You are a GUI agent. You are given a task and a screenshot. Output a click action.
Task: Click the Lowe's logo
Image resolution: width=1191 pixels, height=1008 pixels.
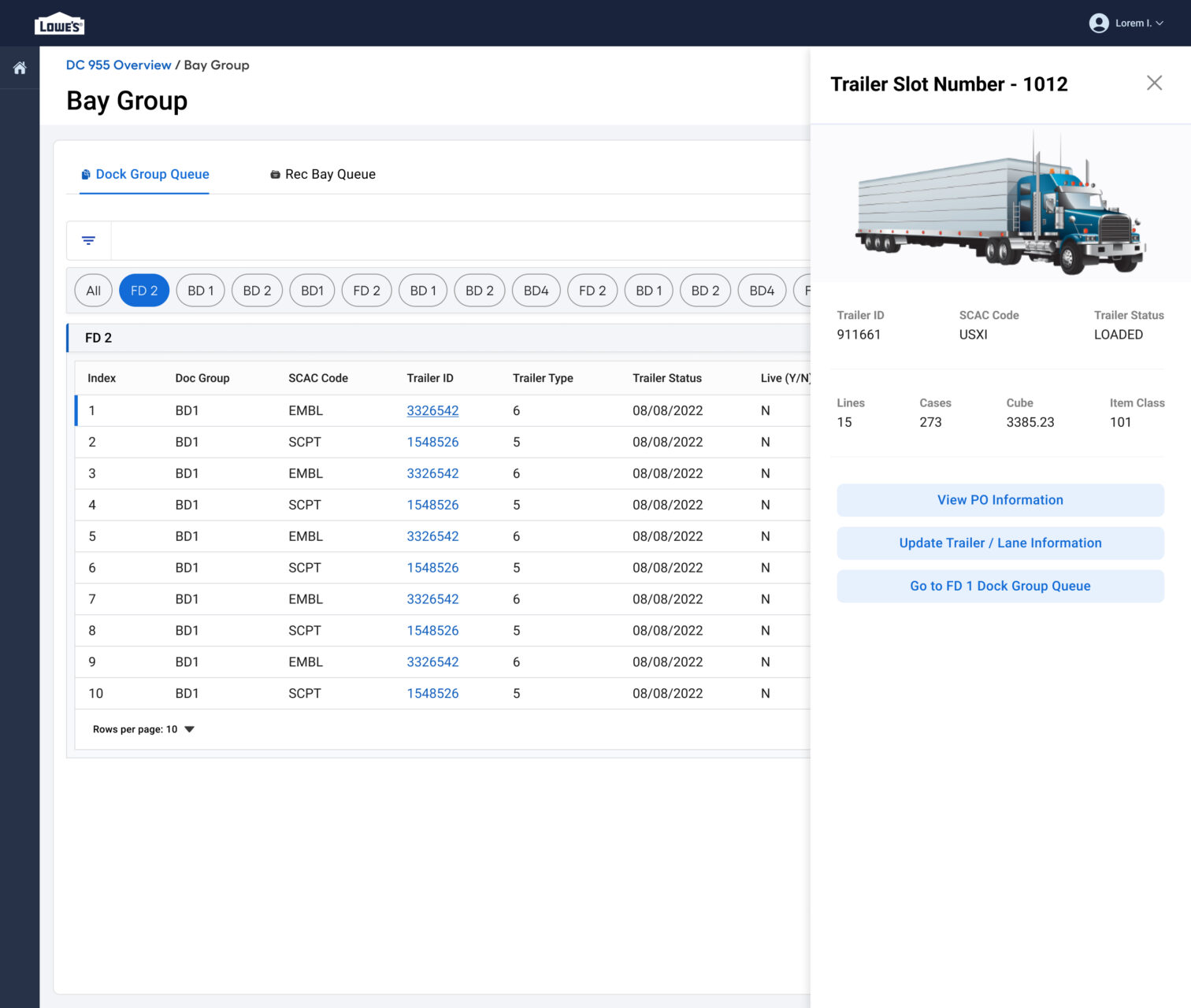pos(59,24)
